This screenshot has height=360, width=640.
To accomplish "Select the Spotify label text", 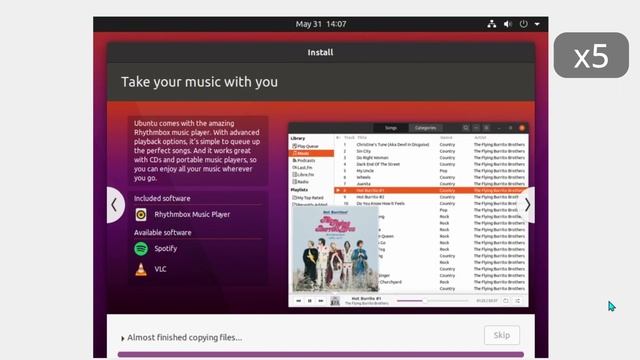I will coord(165,248).
